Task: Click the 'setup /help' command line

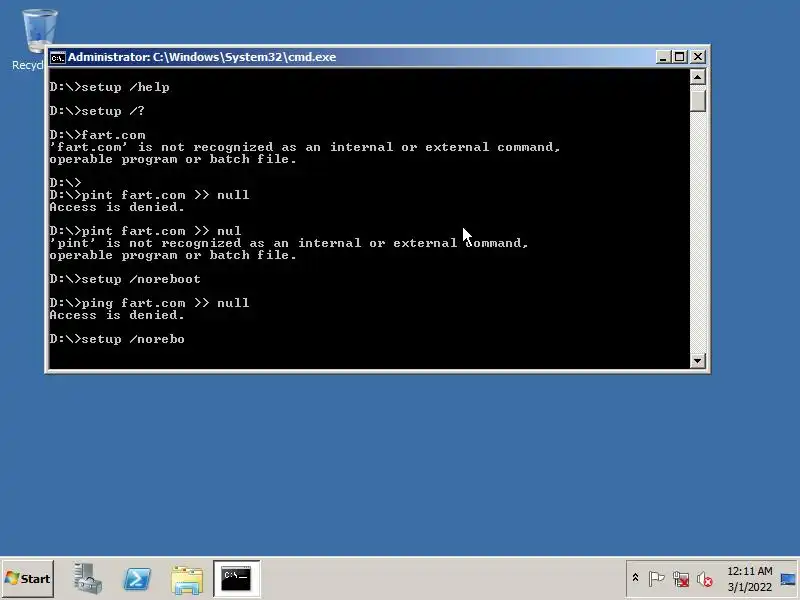Action: click(x=110, y=87)
